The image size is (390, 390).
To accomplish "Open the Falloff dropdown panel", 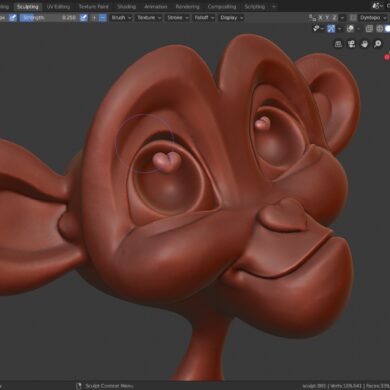I will pyautogui.click(x=204, y=18).
